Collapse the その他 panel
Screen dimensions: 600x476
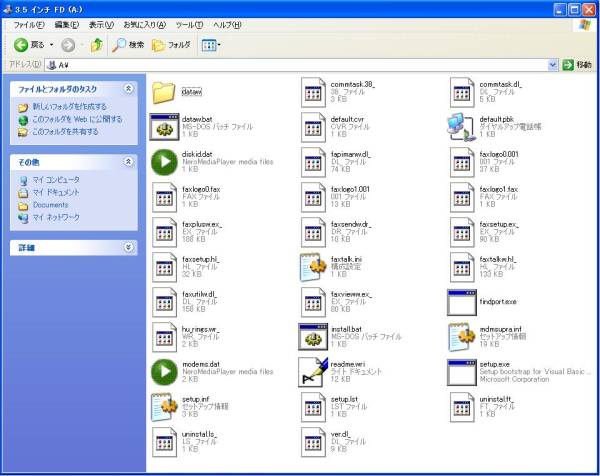coord(128,161)
